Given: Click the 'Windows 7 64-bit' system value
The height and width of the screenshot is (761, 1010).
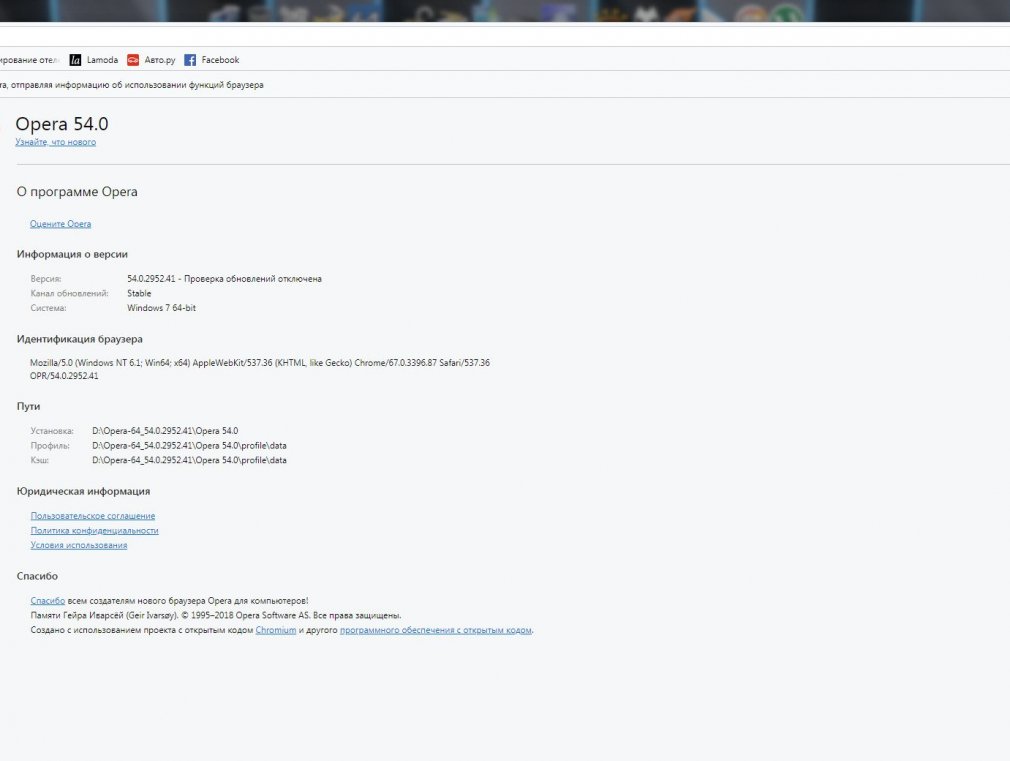Looking at the screenshot, I should point(161,308).
